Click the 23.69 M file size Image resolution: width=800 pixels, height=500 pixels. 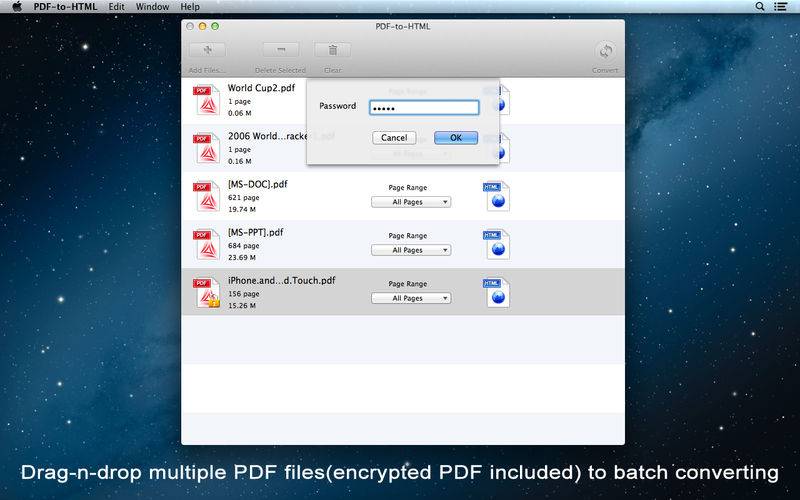[x=242, y=258]
